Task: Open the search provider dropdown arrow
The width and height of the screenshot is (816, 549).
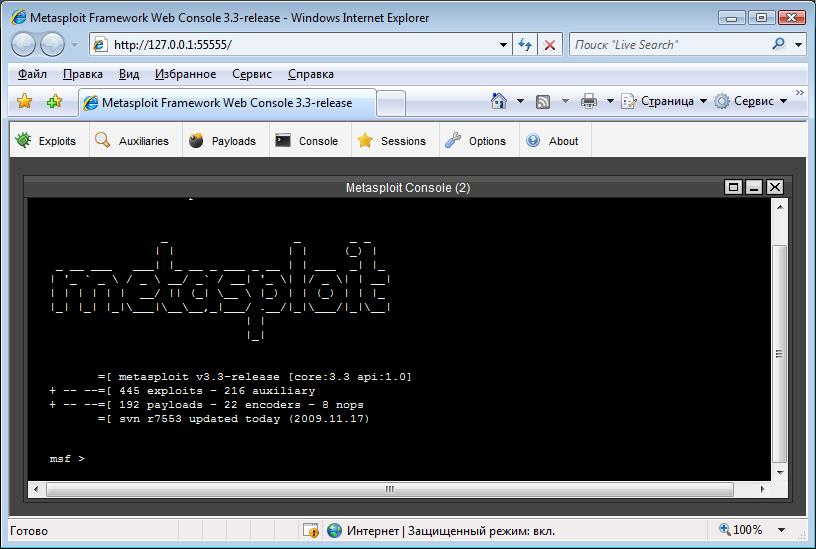Action: (x=799, y=45)
